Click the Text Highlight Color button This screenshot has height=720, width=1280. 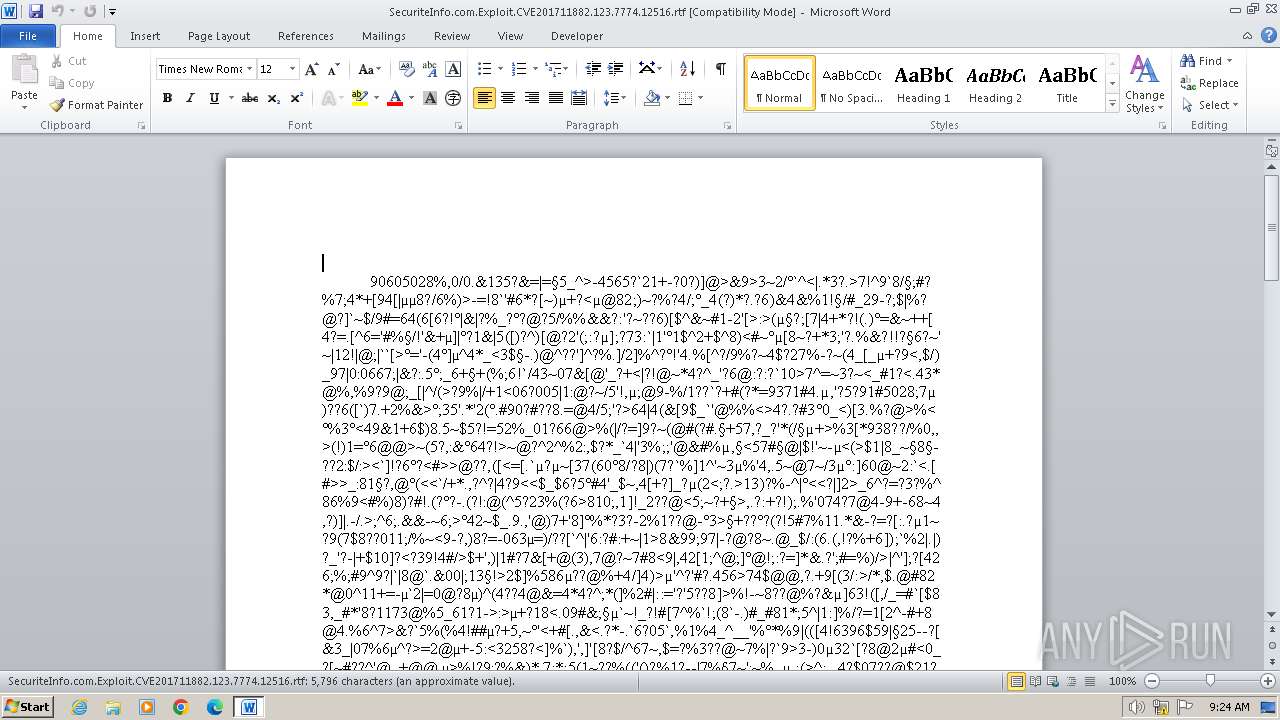tap(359, 98)
